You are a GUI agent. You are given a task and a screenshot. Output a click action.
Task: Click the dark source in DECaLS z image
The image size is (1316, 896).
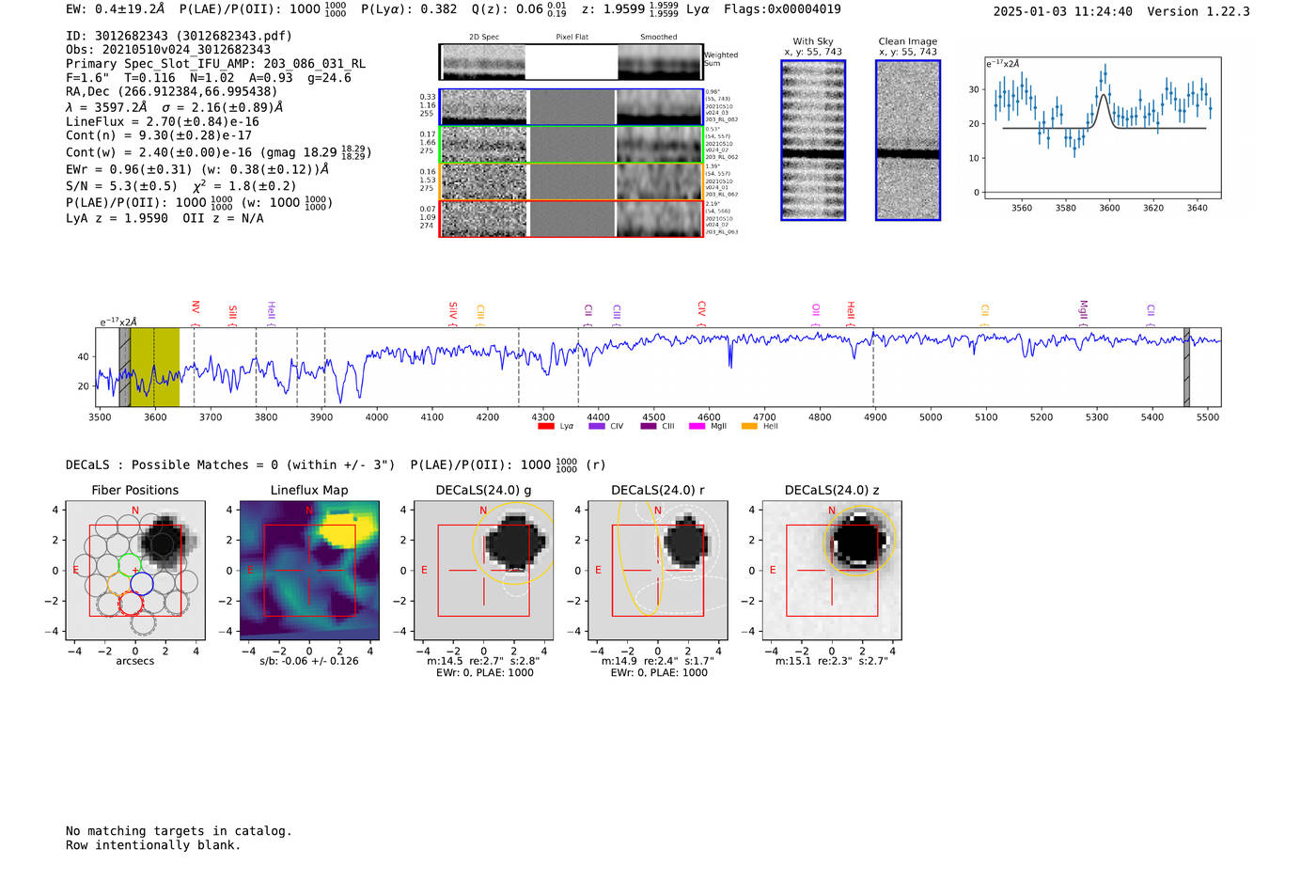(x=858, y=541)
